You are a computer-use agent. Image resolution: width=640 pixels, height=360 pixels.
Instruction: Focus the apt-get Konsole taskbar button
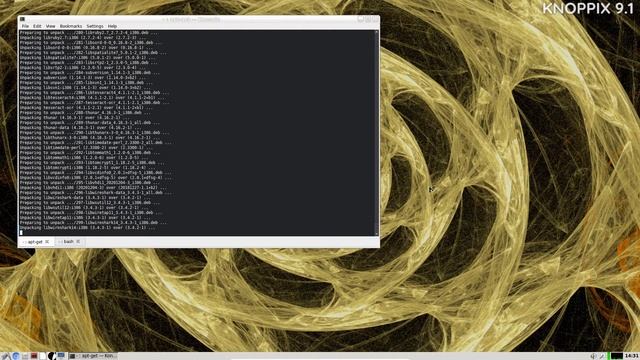click(x=93, y=356)
